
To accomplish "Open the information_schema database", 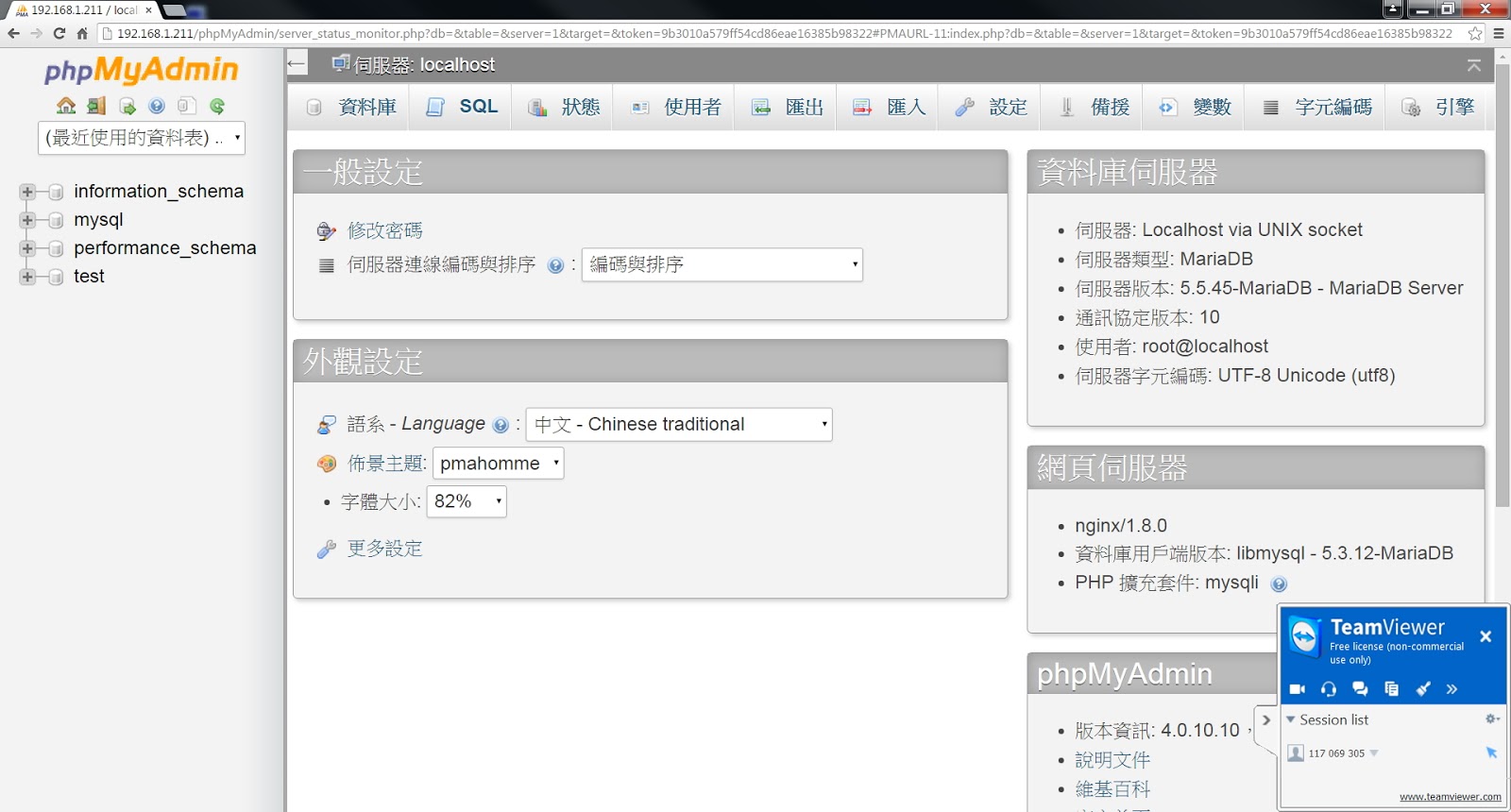I will click(159, 192).
